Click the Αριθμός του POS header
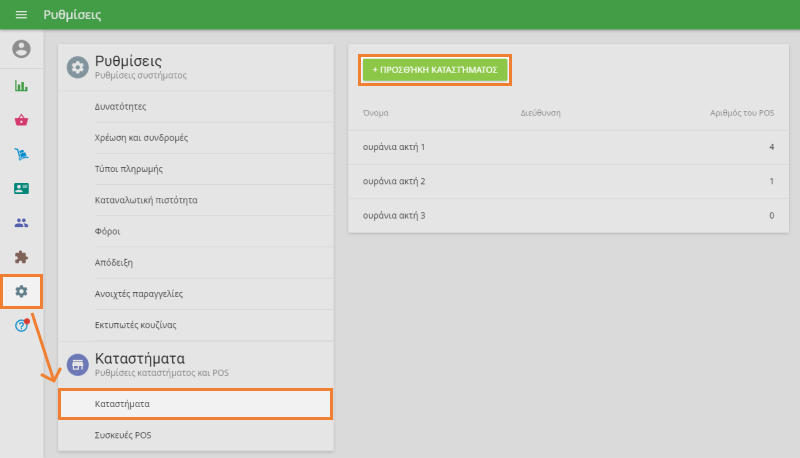This screenshot has height=458, width=800. pos(742,113)
